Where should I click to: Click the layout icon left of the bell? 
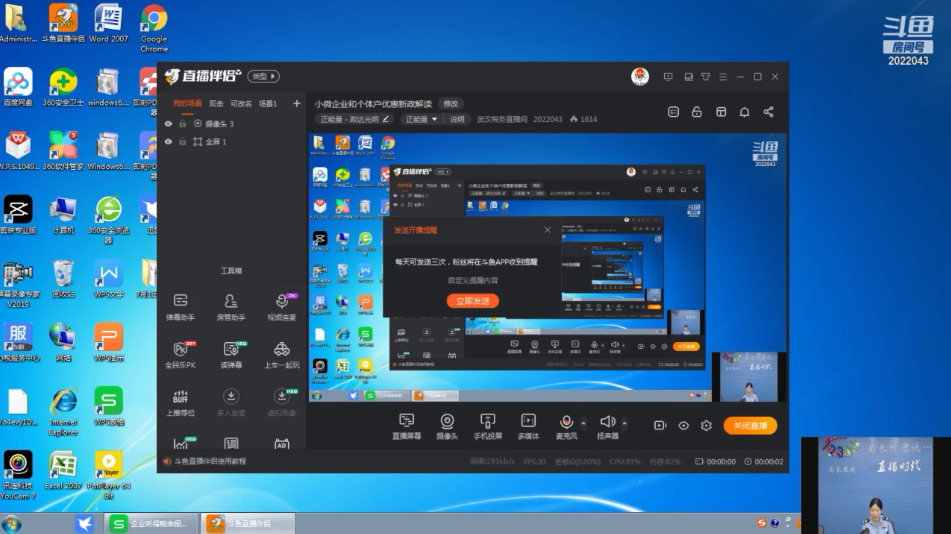(x=721, y=112)
